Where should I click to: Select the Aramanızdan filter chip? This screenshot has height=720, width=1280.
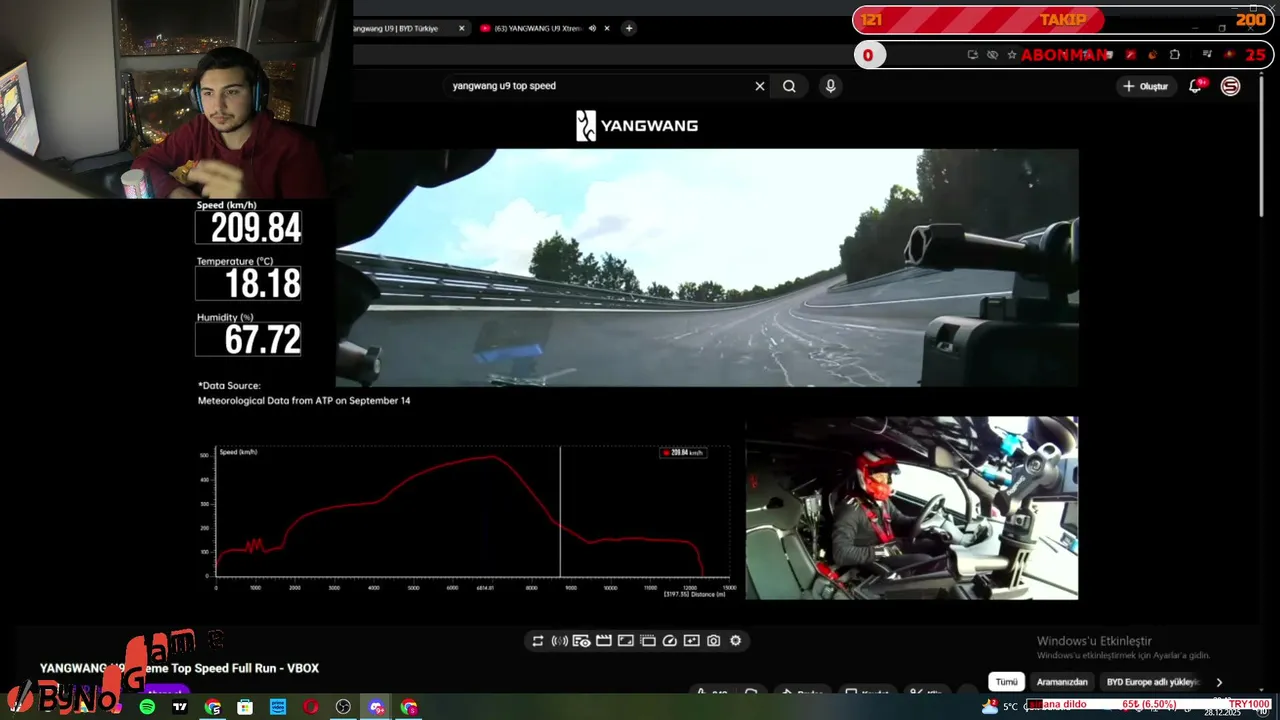pos(1062,682)
